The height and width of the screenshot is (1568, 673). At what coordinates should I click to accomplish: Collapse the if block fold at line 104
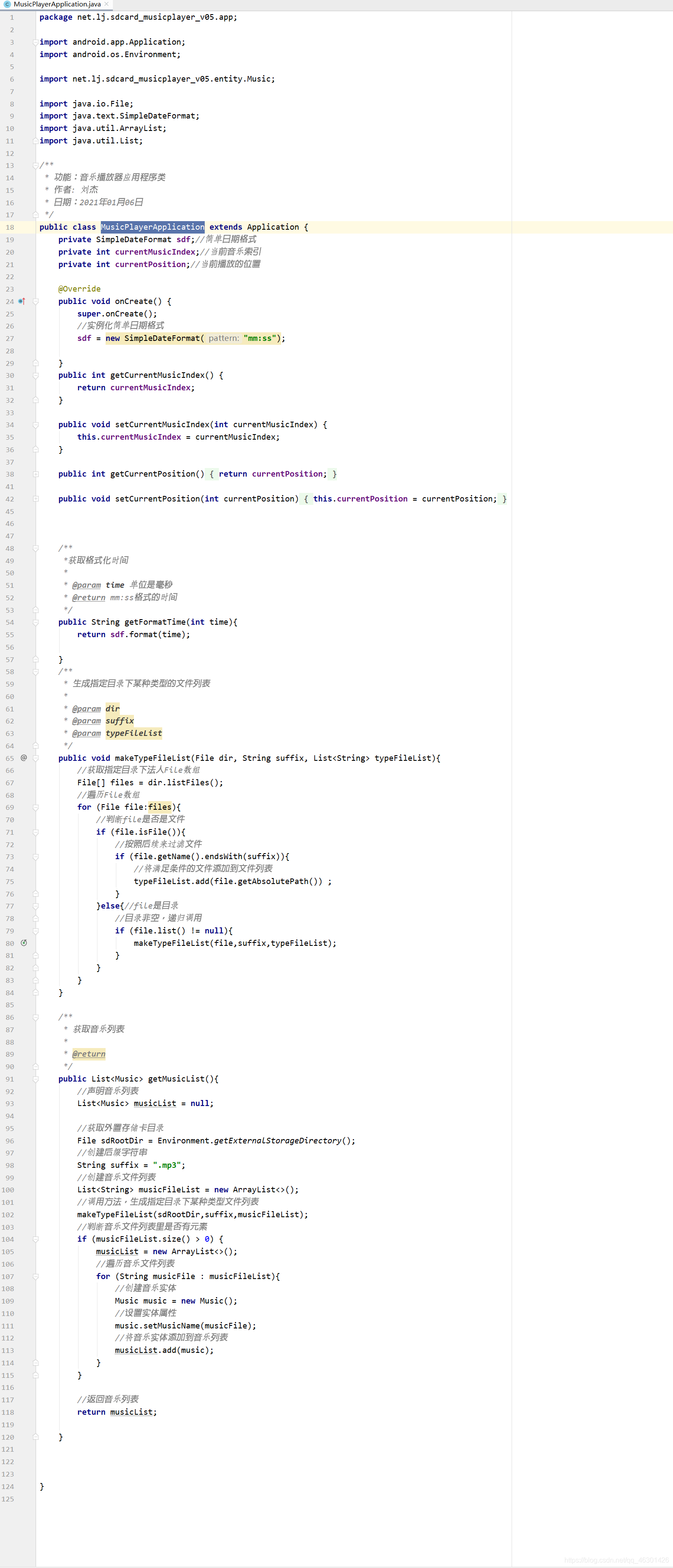coord(35,1239)
